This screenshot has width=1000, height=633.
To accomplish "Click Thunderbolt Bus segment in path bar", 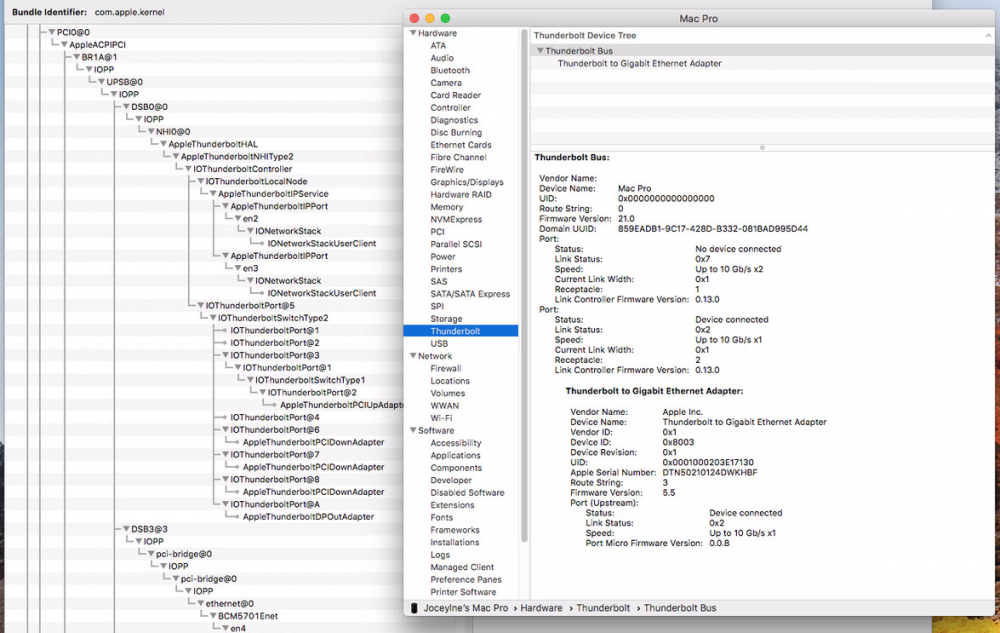I will [680, 608].
